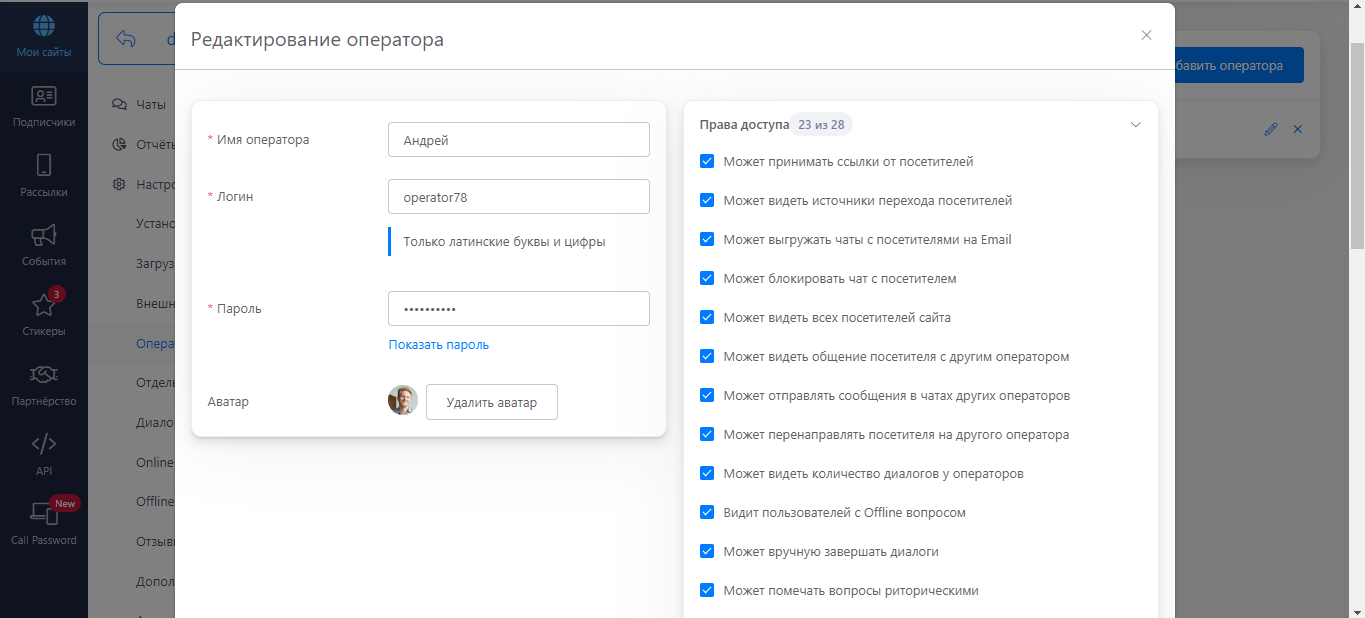
Task: Click the Рассылки phone icon
Action: point(44,166)
